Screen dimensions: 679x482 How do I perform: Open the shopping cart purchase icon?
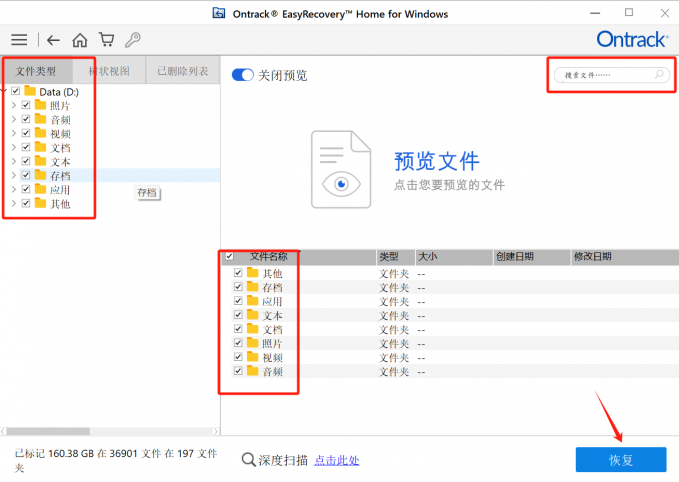click(105, 40)
